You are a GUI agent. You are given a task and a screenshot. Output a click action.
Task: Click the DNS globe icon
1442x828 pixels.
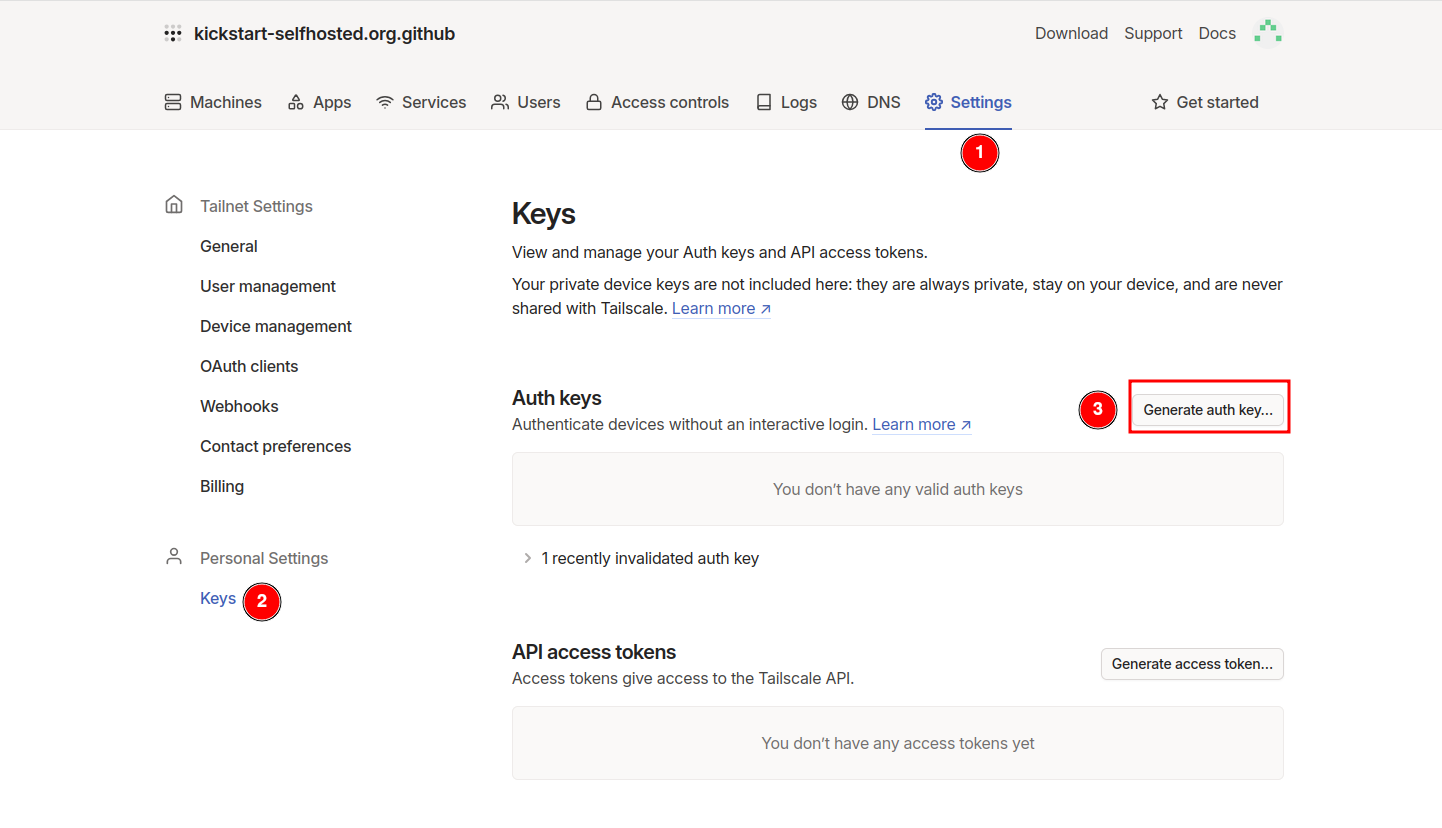850,102
